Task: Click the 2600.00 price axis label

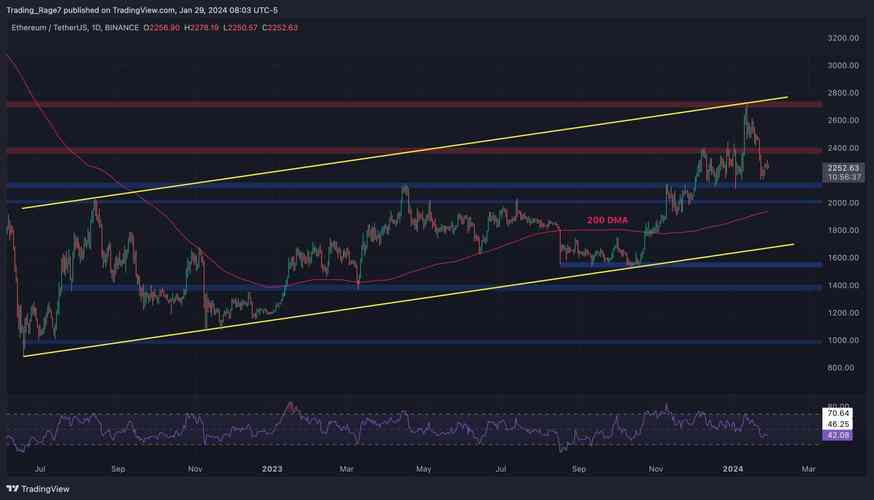Action: click(843, 120)
